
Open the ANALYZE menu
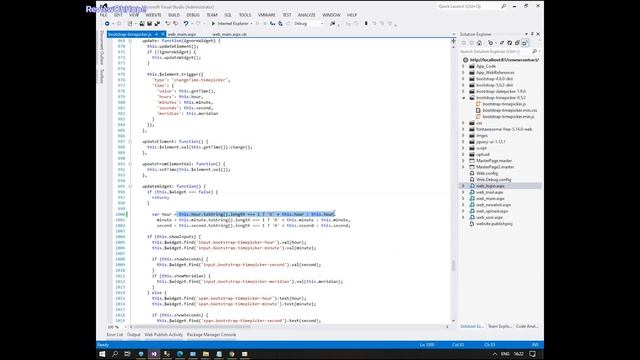[307, 15]
